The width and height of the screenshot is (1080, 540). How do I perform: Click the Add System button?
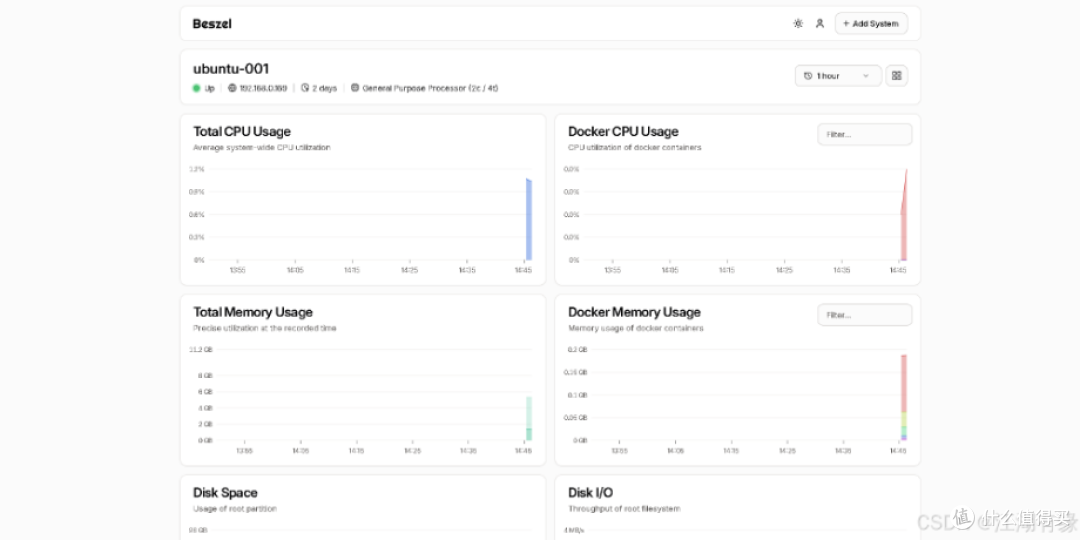pos(871,23)
